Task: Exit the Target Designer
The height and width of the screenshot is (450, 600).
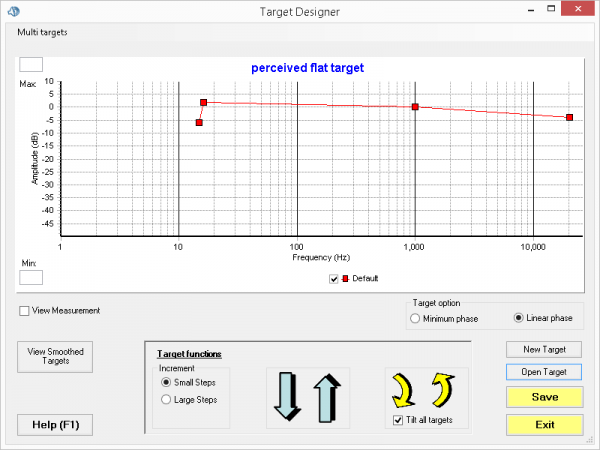Action: (545, 425)
